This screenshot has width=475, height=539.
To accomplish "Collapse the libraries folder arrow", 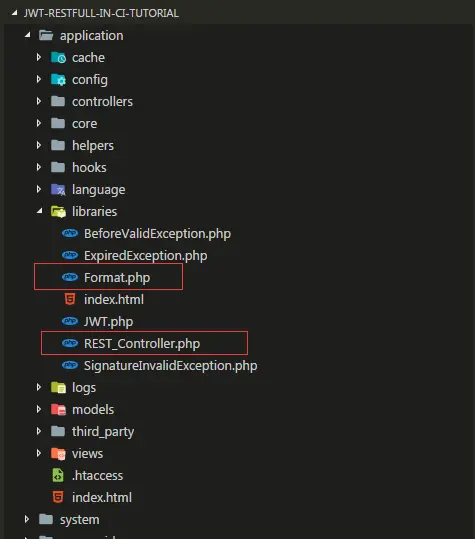I will [x=40, y=211].
